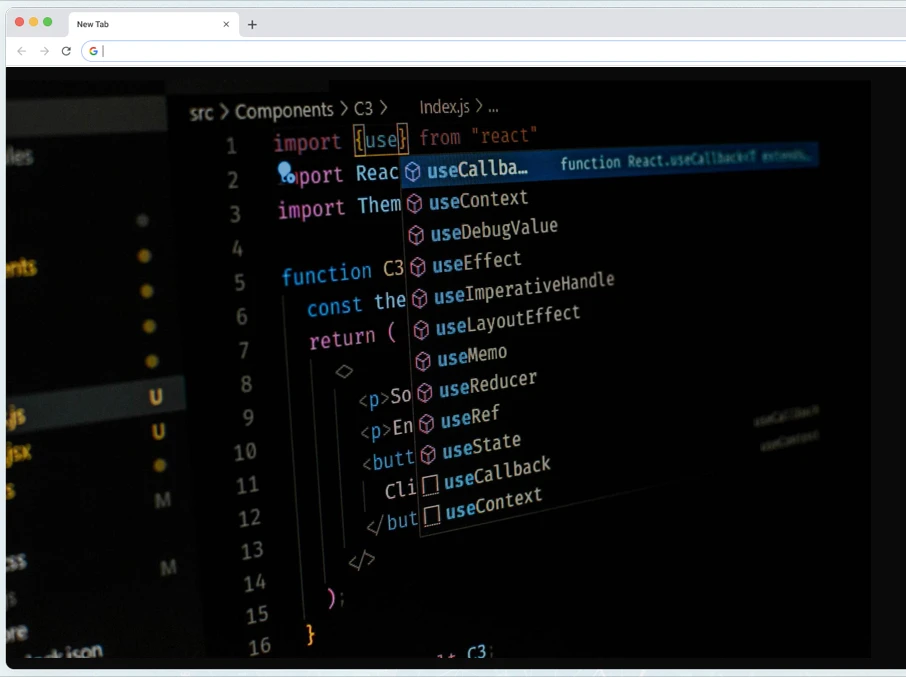The image size is (906, 677).
Task: Click the cube icon beside useEffect
Action: [x=418, y=266]
